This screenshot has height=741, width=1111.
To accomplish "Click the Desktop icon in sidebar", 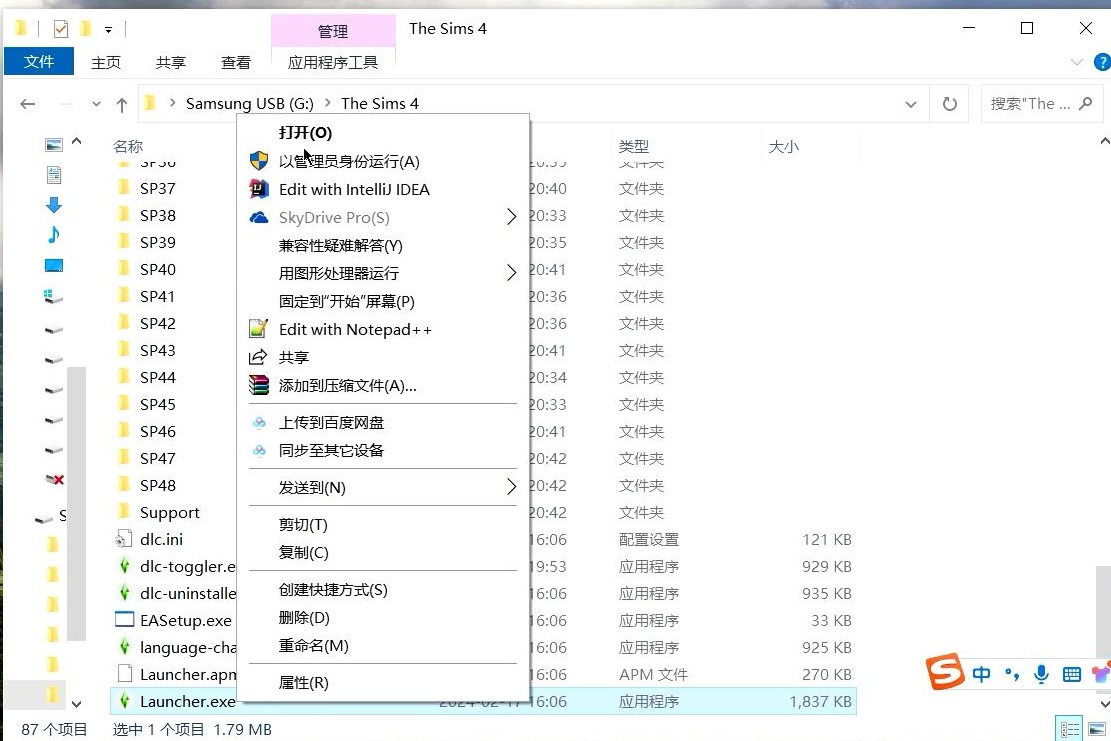I will pos(54,266).
